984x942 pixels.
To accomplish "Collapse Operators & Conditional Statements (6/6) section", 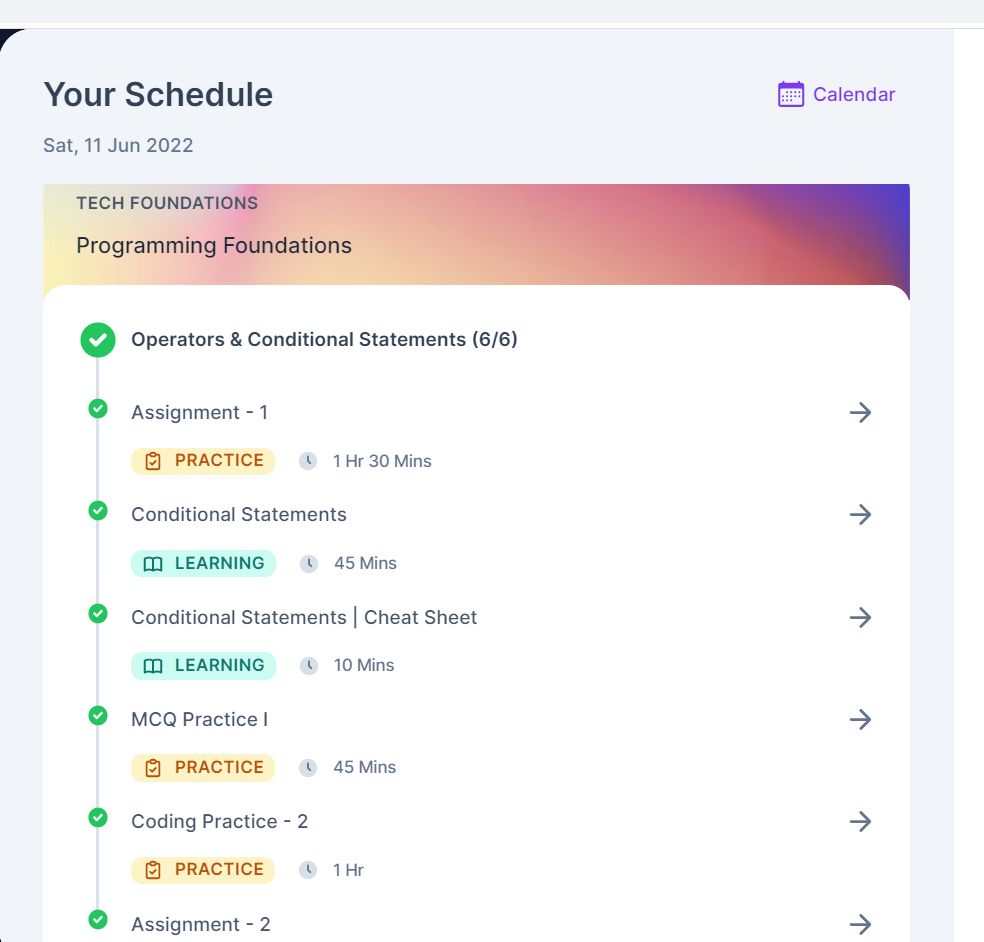I will pyautogui.click(x=324, y=340).
